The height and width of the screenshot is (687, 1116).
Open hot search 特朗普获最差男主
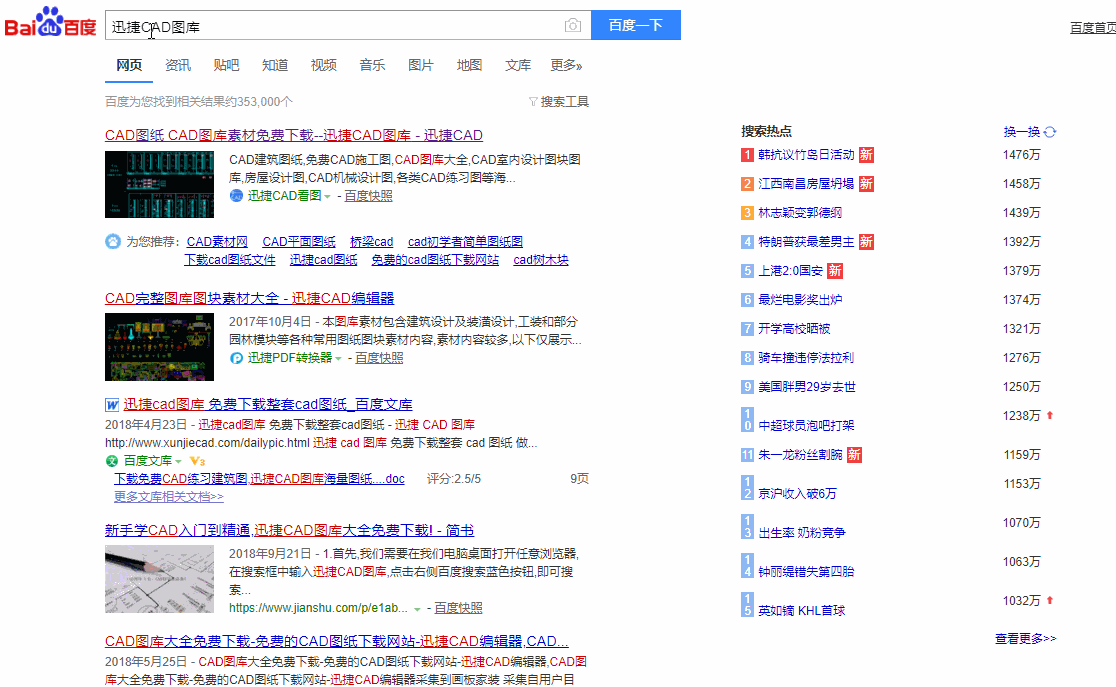pyautogui.click(x=806, y=242)
